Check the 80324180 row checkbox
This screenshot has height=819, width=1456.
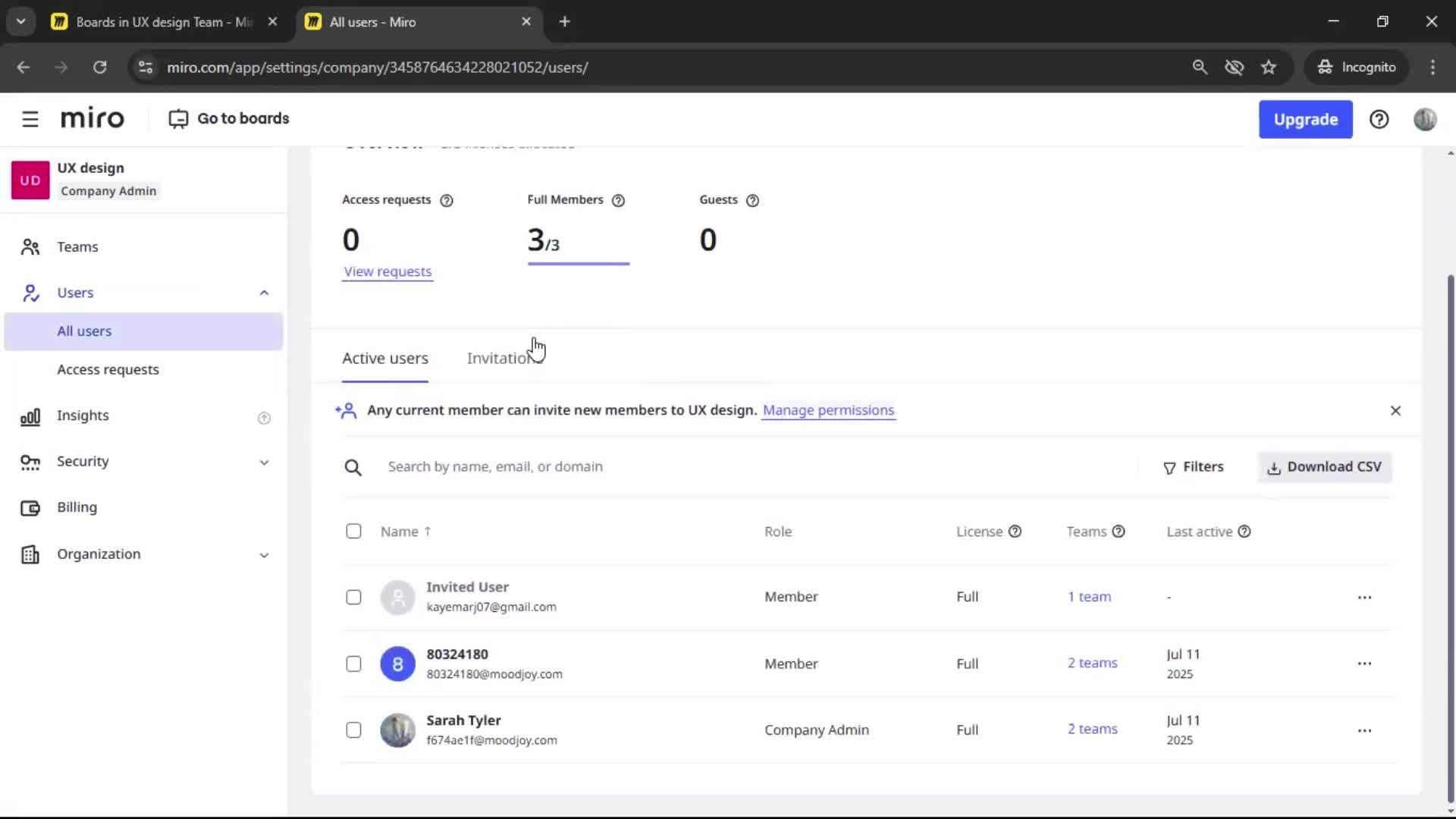tap(353, 664)
